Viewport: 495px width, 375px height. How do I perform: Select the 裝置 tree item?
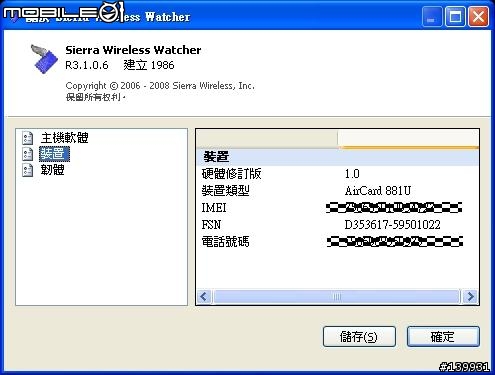pos(54,154)
